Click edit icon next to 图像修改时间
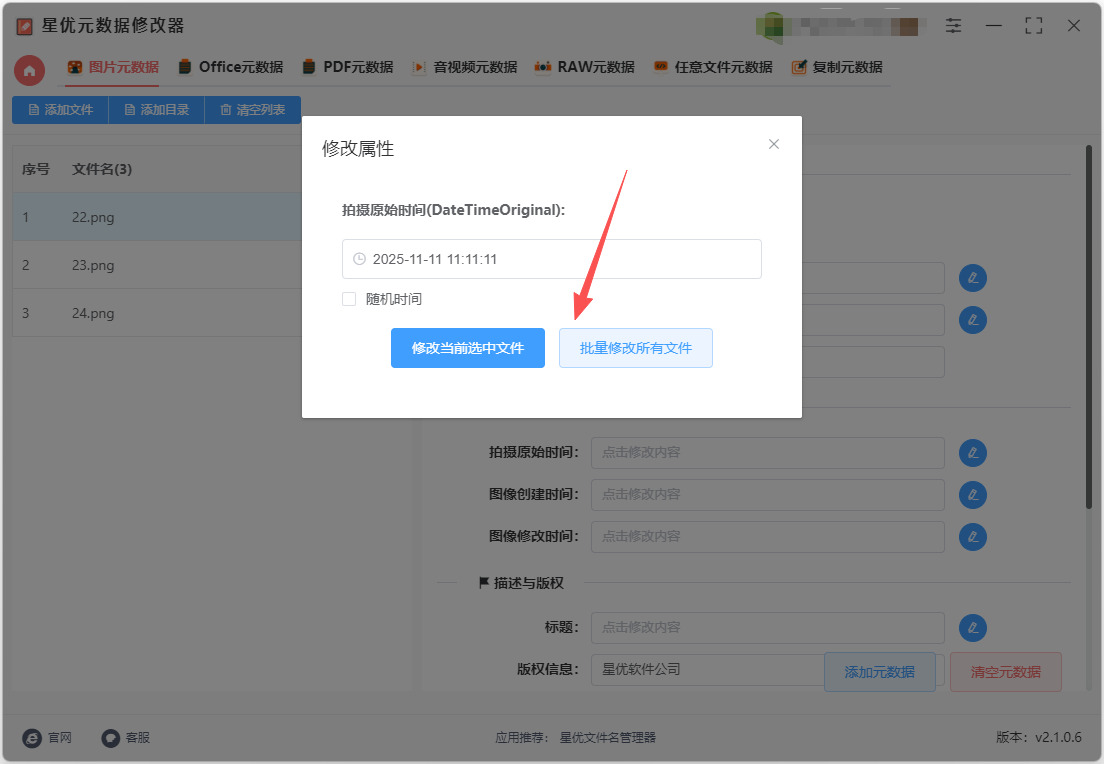This screenshot has width=1104, height=764. tap(972, 537)
